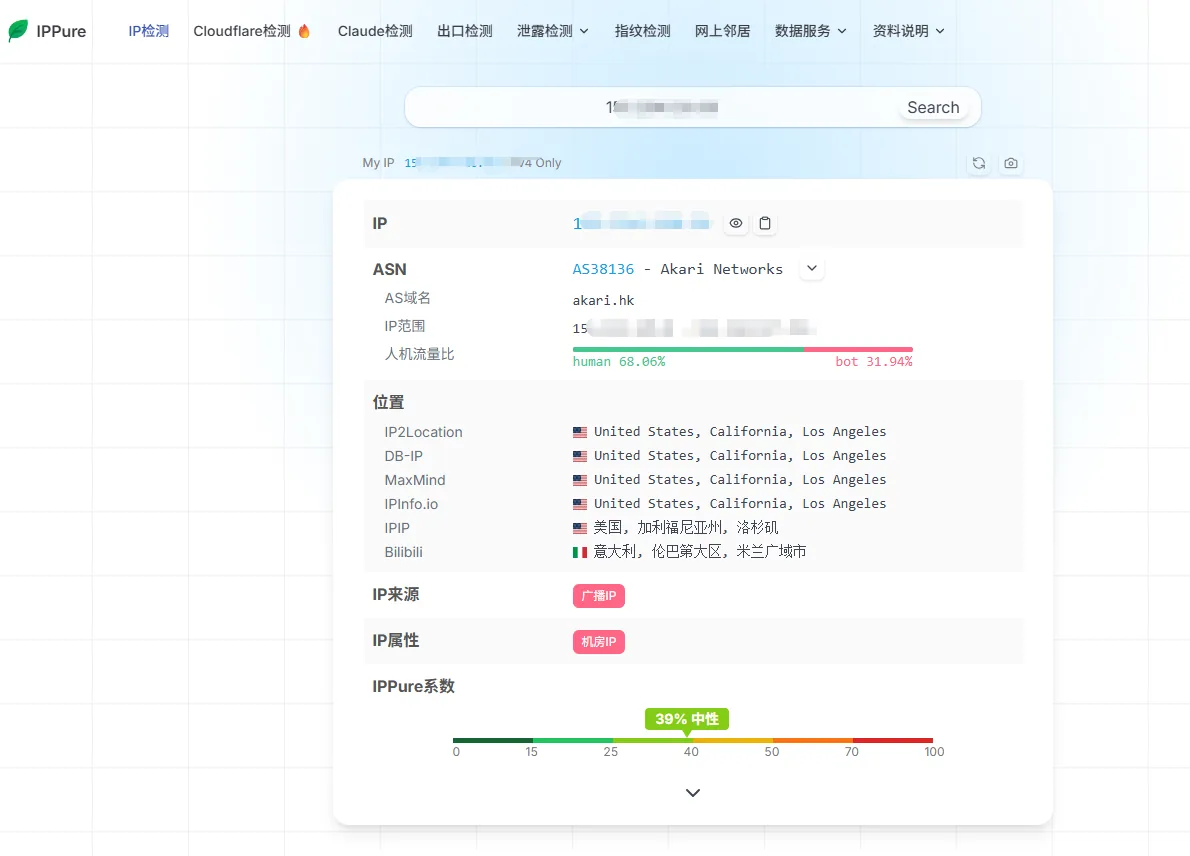
Task: Click the IPPure coefficient color scale
Action: pos(693,740)
